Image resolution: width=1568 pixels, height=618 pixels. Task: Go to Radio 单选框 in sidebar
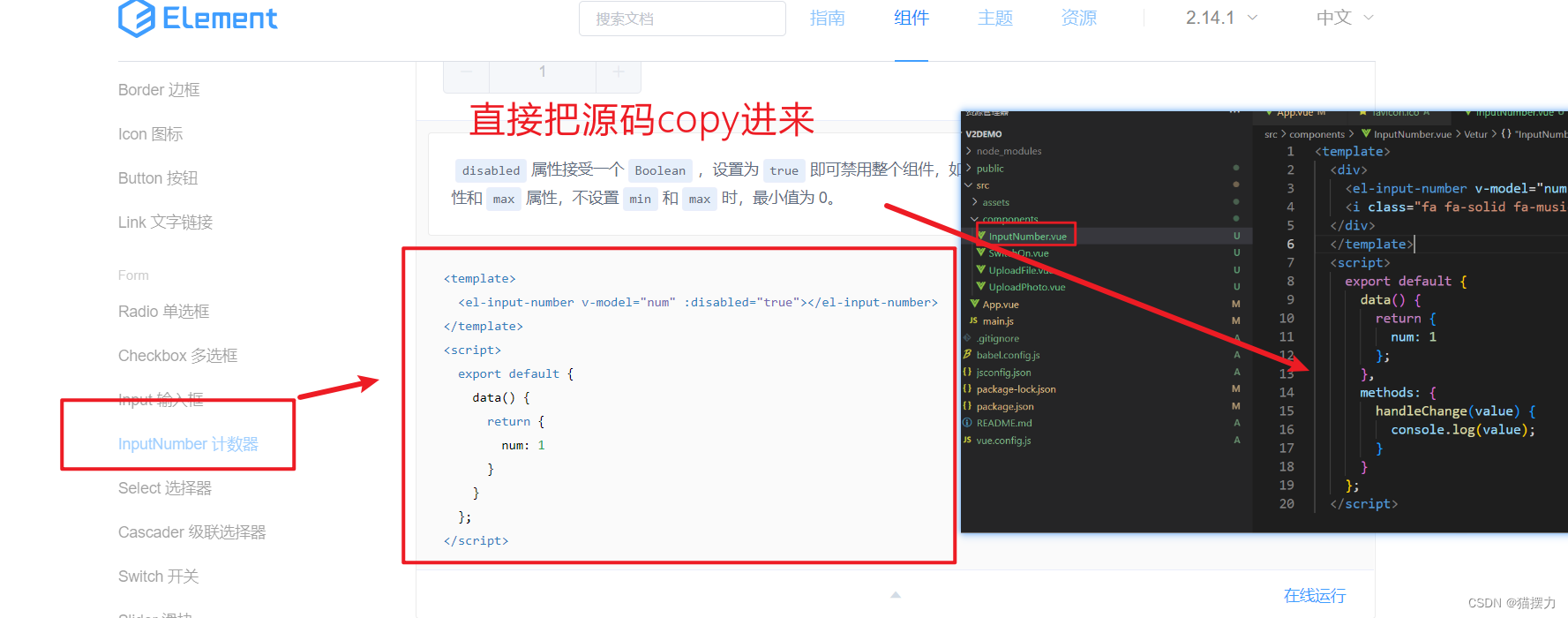[163, 312]
